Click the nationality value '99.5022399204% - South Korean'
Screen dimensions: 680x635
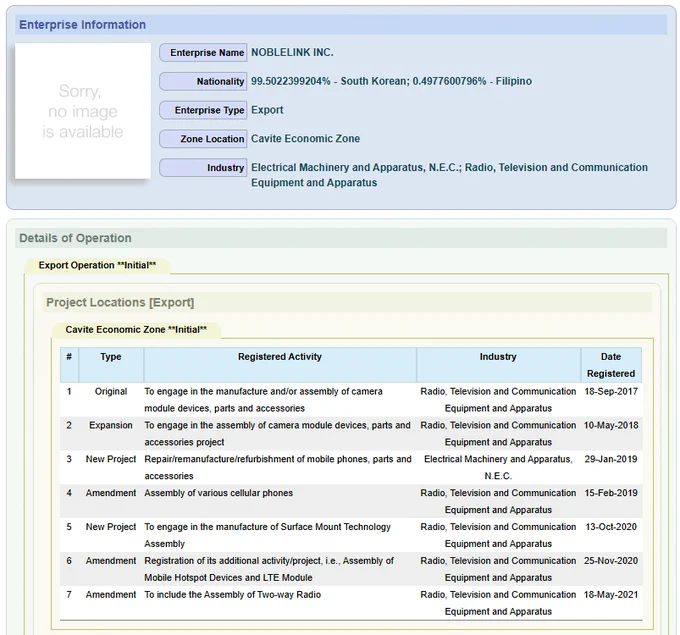tap(329, 81)
